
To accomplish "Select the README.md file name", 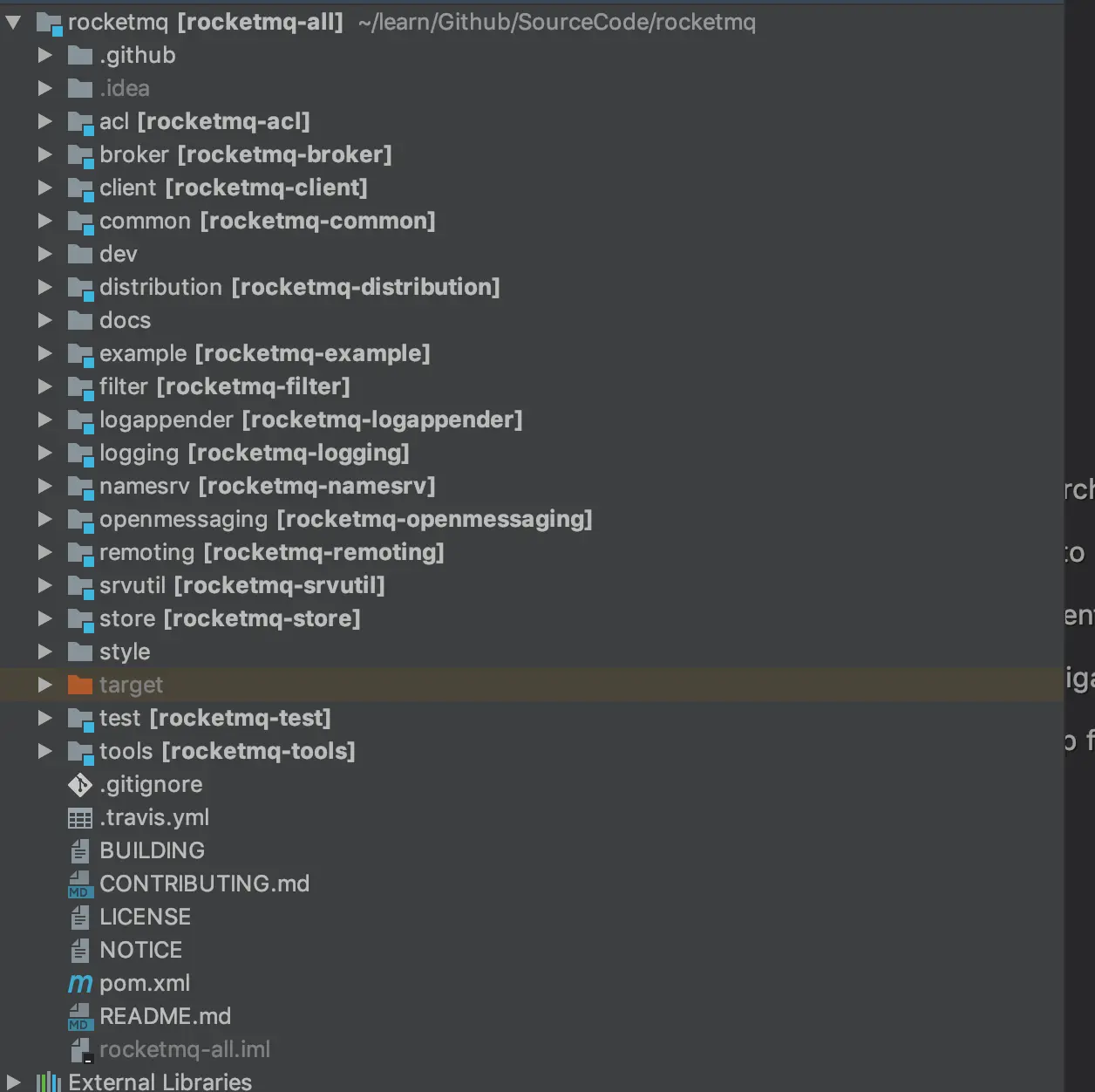I will [x=166, y=1016].
